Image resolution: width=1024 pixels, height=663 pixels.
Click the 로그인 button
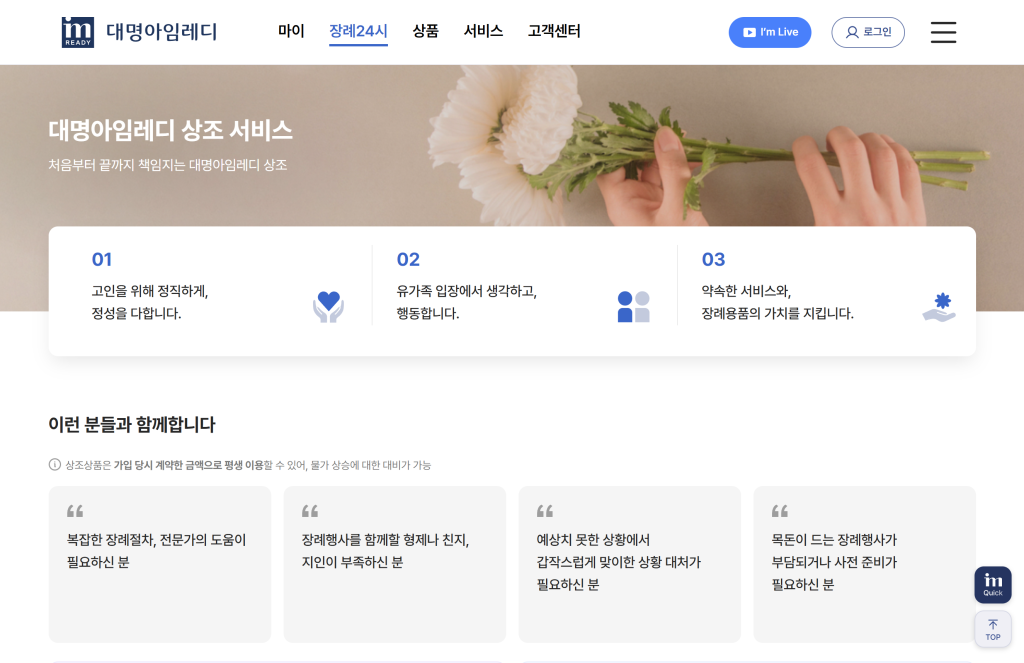coord(867,32)
